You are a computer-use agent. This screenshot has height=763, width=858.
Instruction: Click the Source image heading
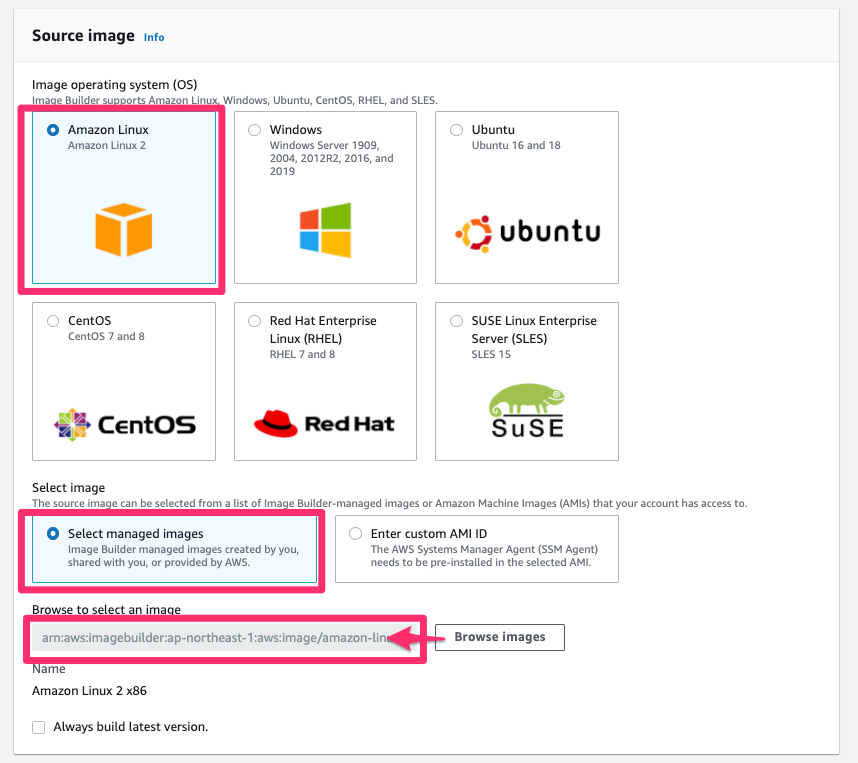point(83,36)
